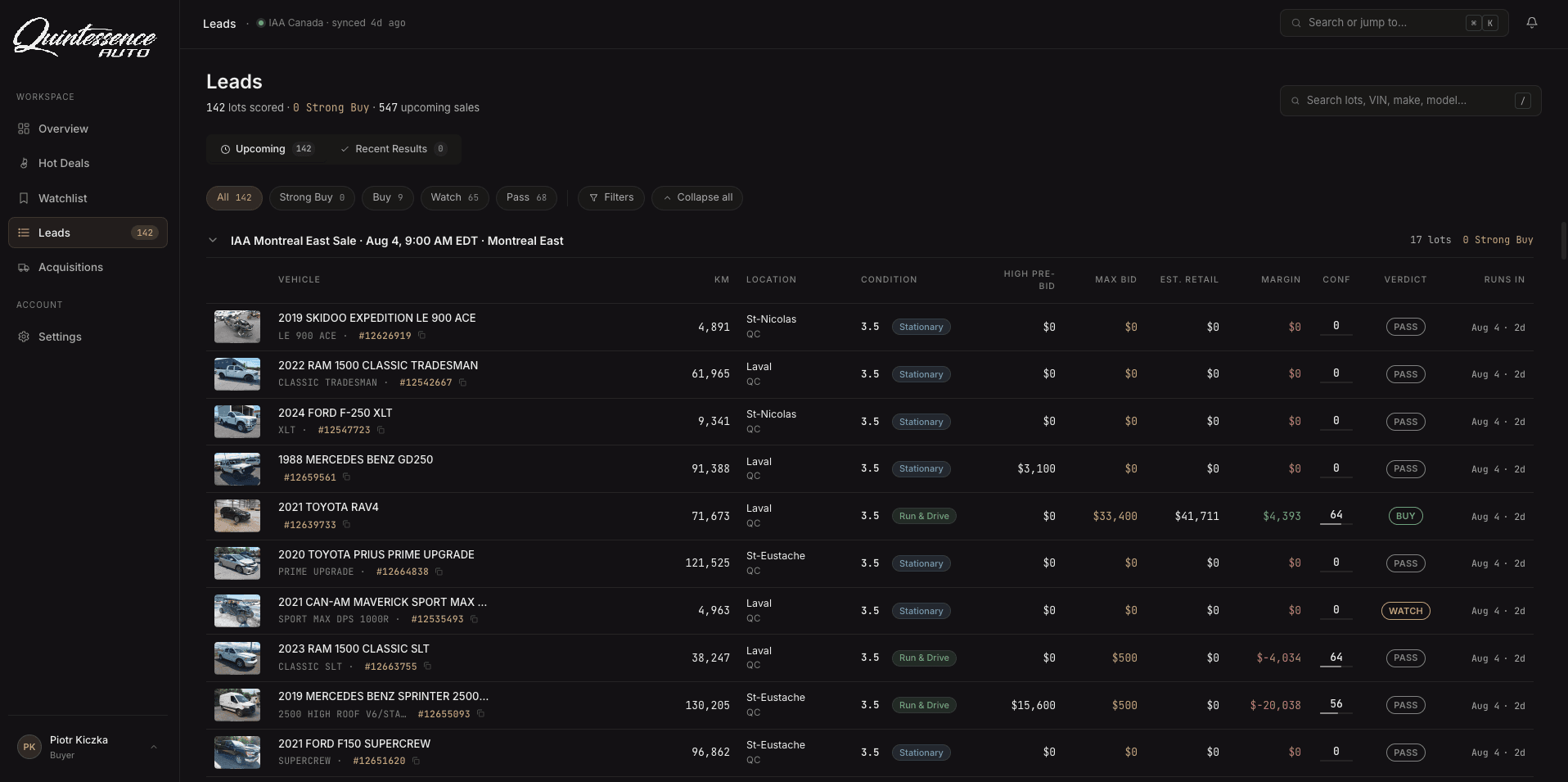Copy lot number #12547723

click(x=381, y=430)
